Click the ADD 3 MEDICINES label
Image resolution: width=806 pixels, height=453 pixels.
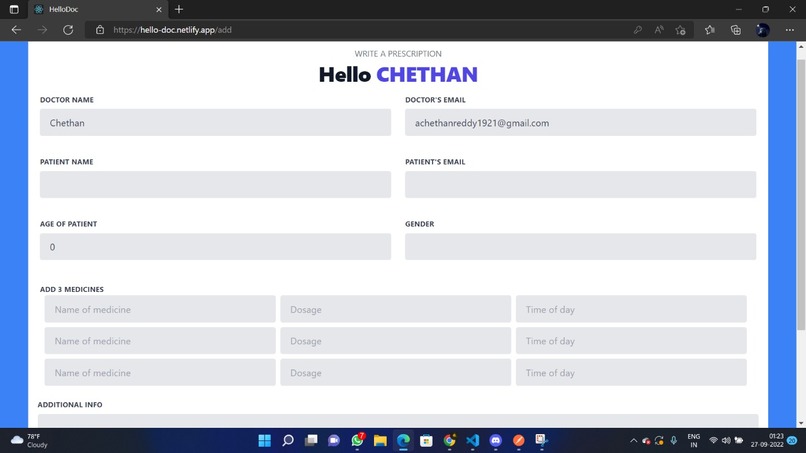pyautogui.click(x=72, y=289)
